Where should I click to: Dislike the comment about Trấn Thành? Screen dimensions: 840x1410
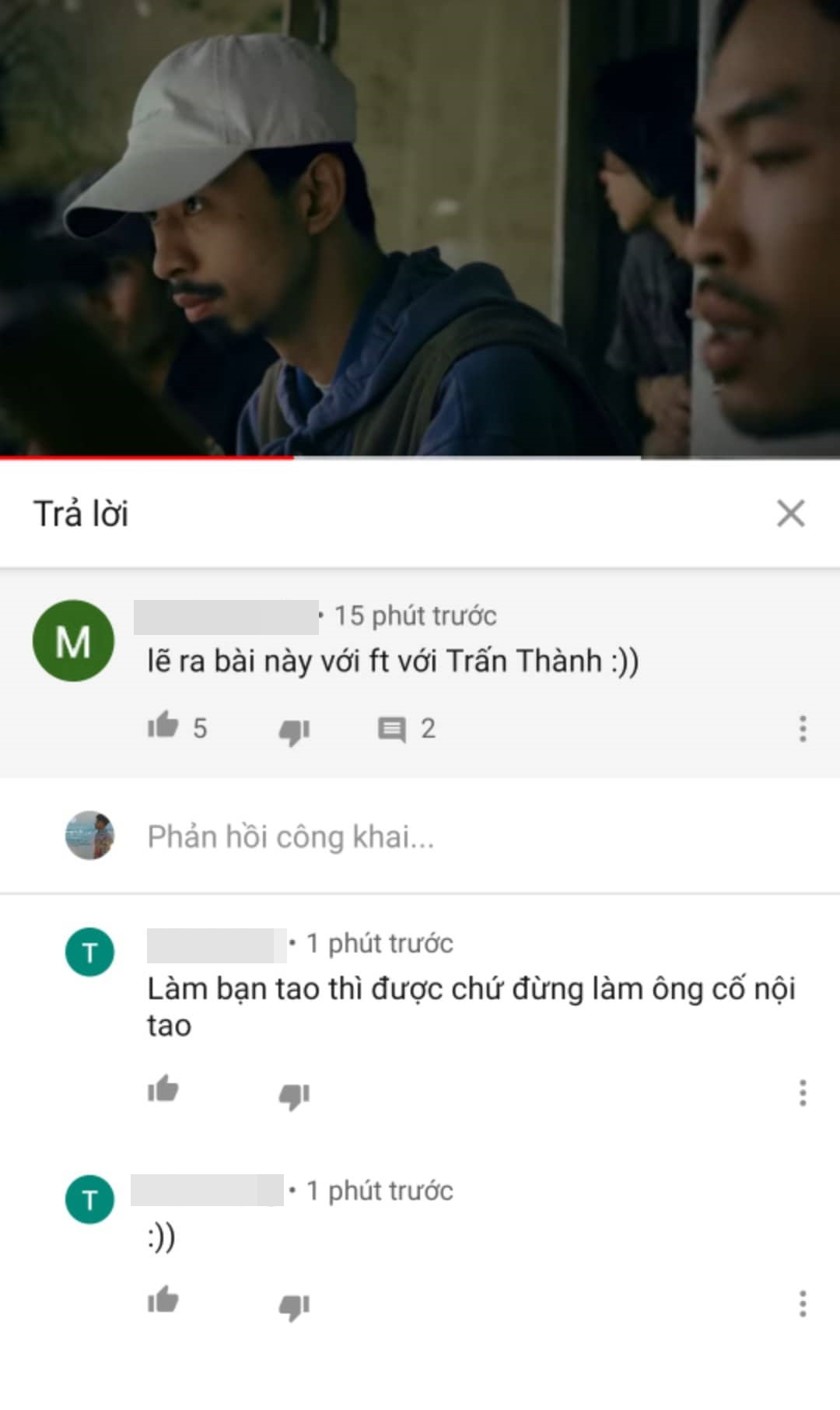pos(294,731)
